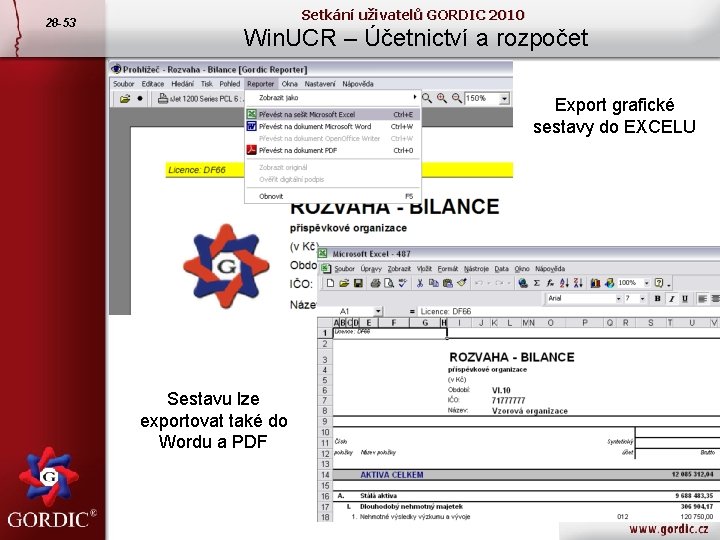Open the Editace menu
Image resolution: width=720 pixels, height=540 pixels.
(153, 84)
